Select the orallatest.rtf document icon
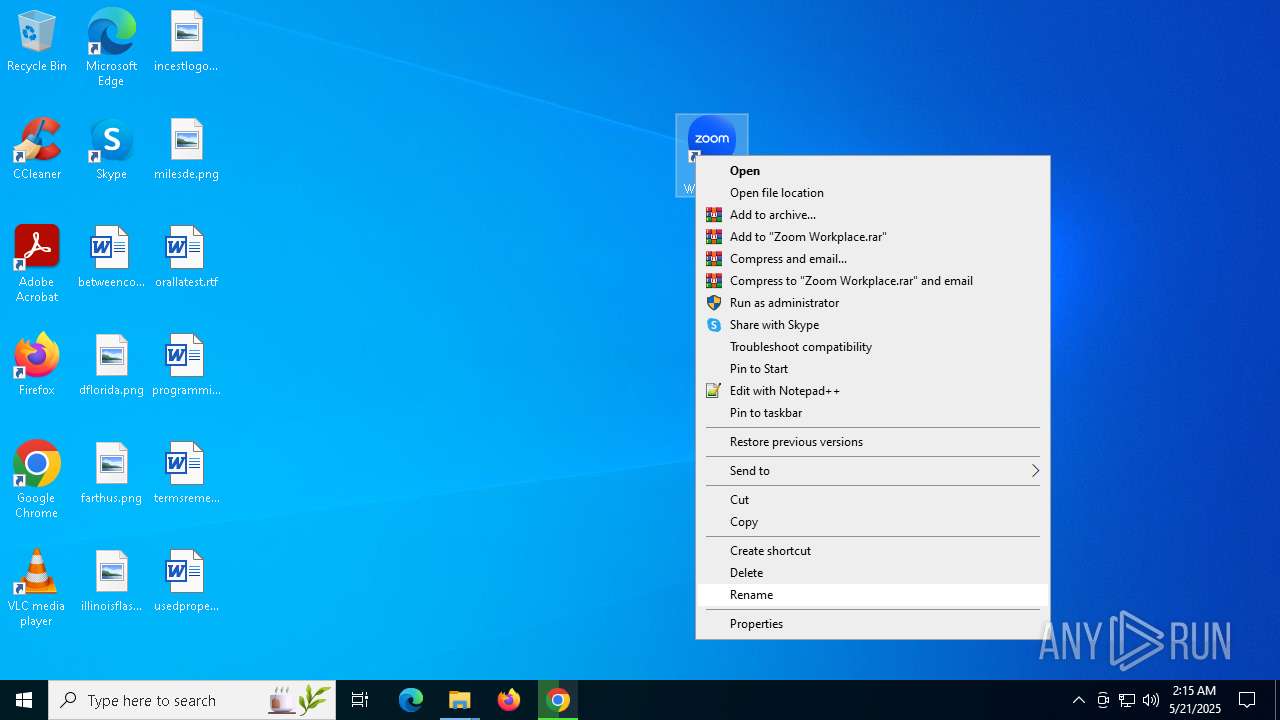Viewport: 1280px width, 720px height. [x=186, y=258]
